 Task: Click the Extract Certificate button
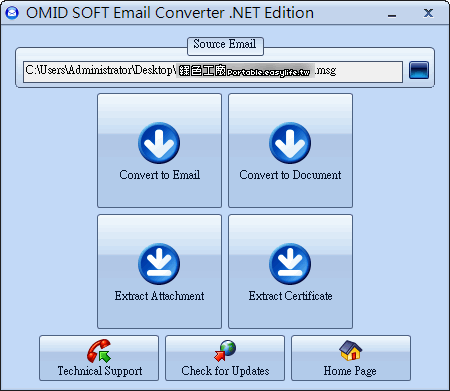(290, 271)
